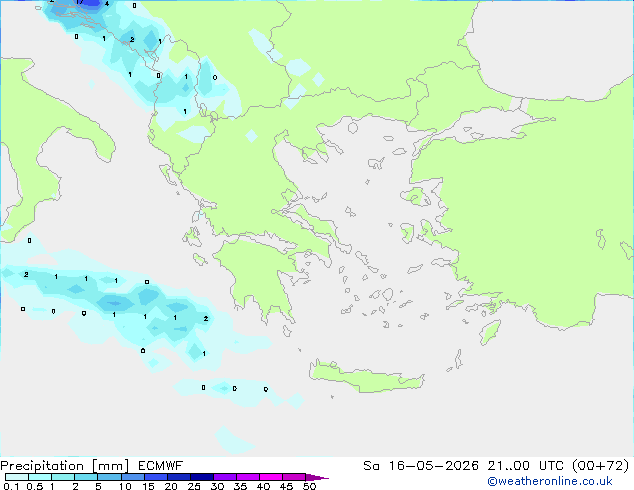Click the 0.5–1 mm legend swatch
This screenshot has height=490, width=634.
(40, 477)
